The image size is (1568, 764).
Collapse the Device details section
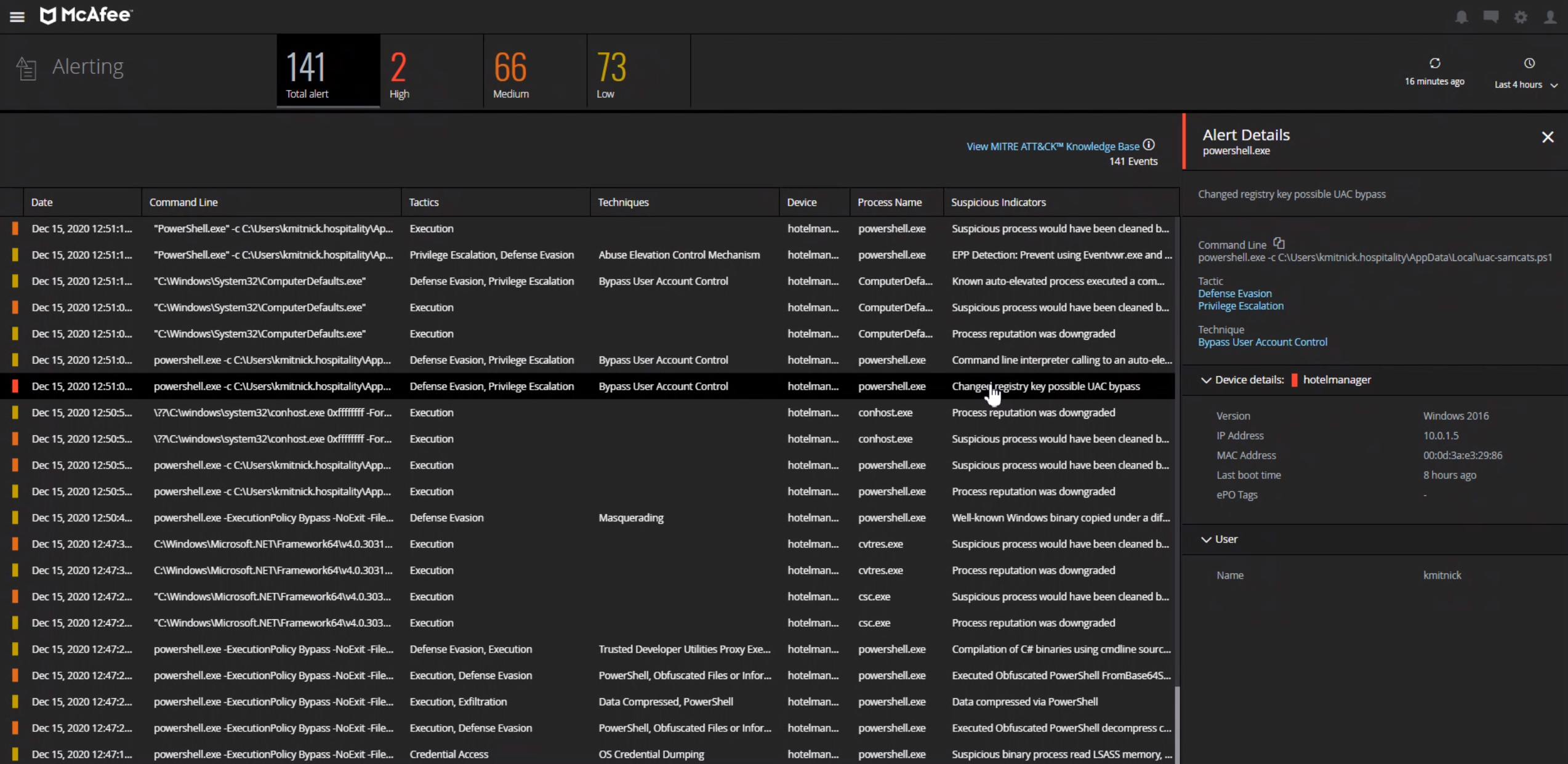click(x=1206, y=380)
